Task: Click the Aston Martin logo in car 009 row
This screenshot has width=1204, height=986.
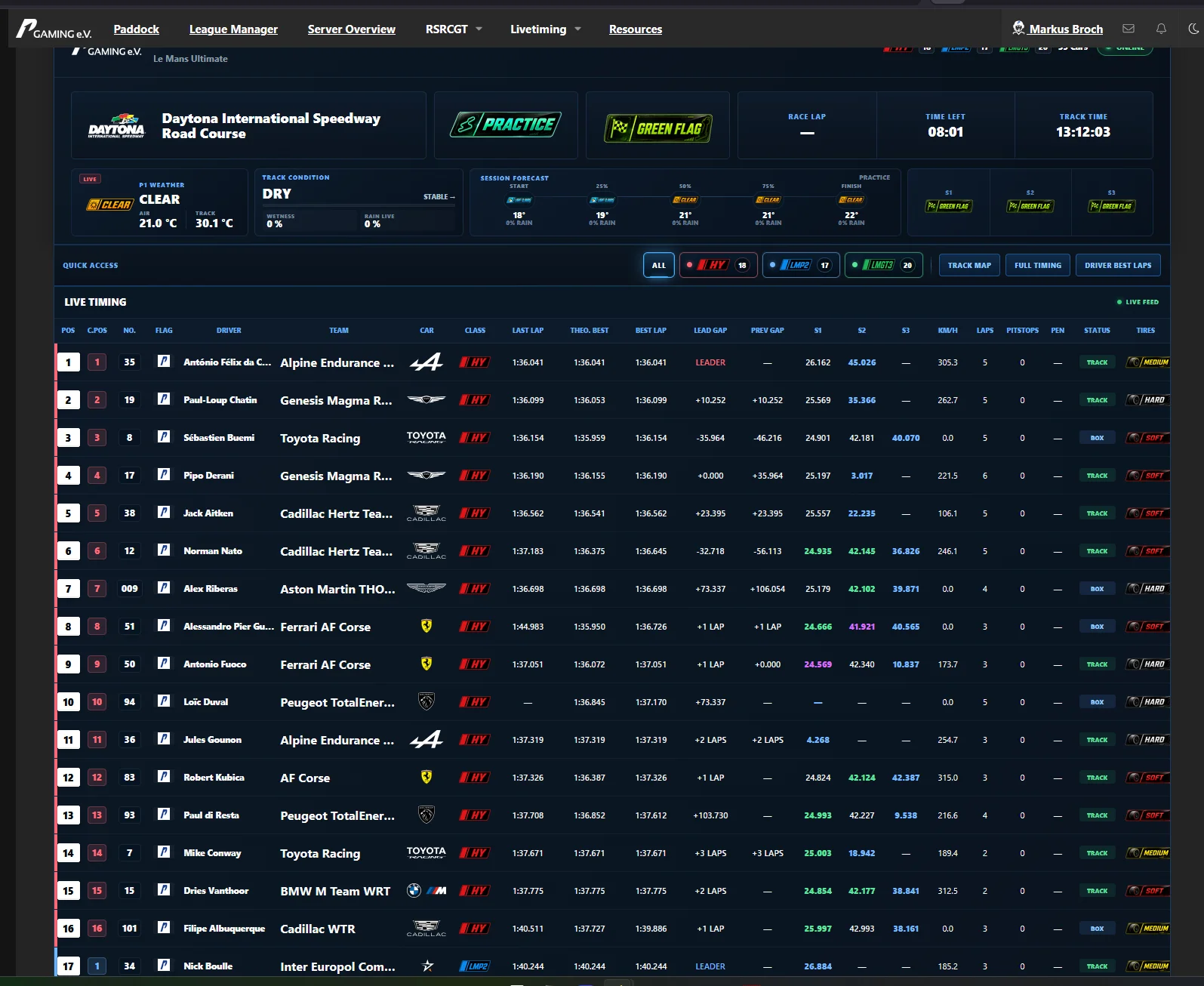Action: (x=426, y=588)
